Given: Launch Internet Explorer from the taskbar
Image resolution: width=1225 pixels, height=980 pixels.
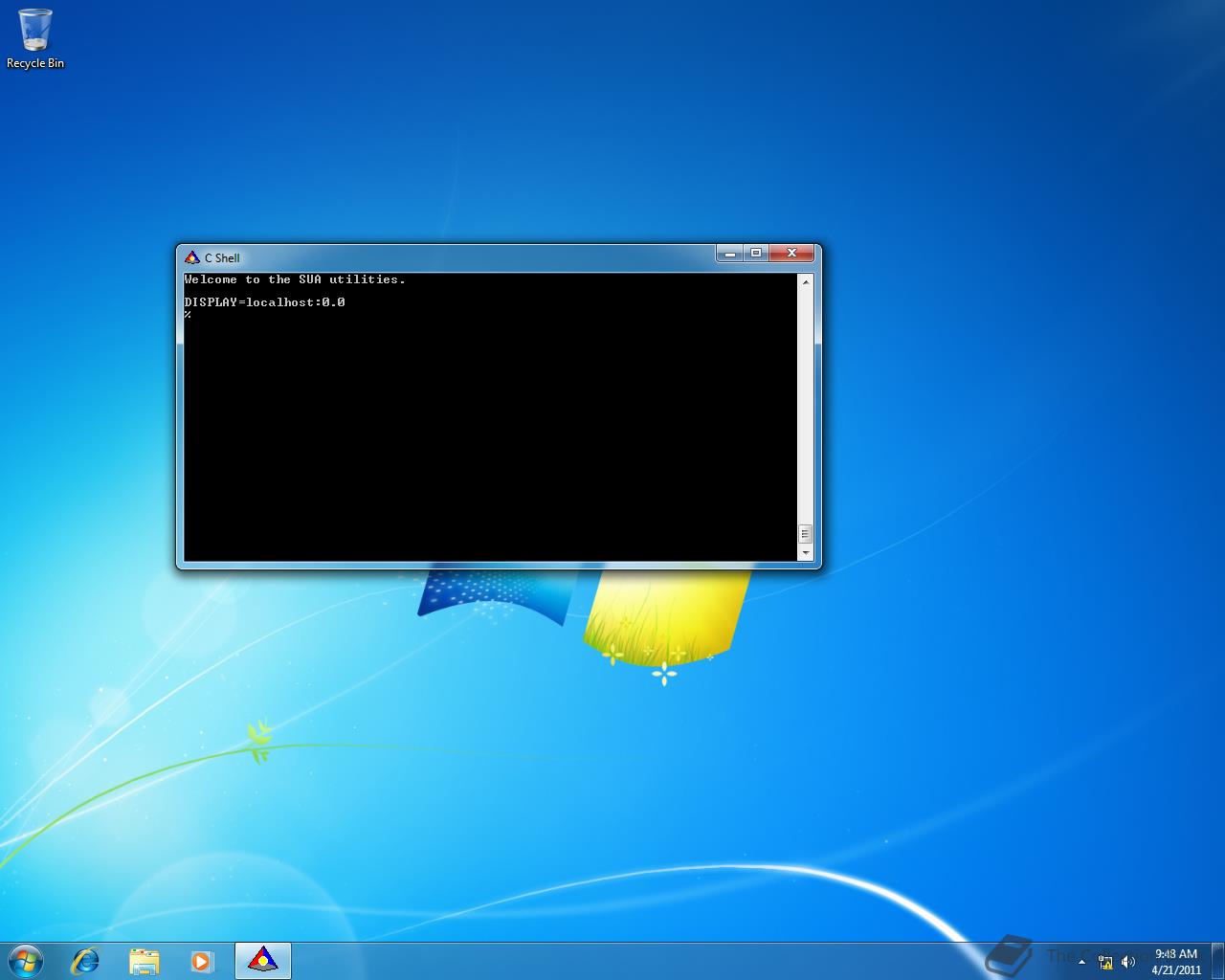Looking at the screenshot, I should [x=86, y=960].
